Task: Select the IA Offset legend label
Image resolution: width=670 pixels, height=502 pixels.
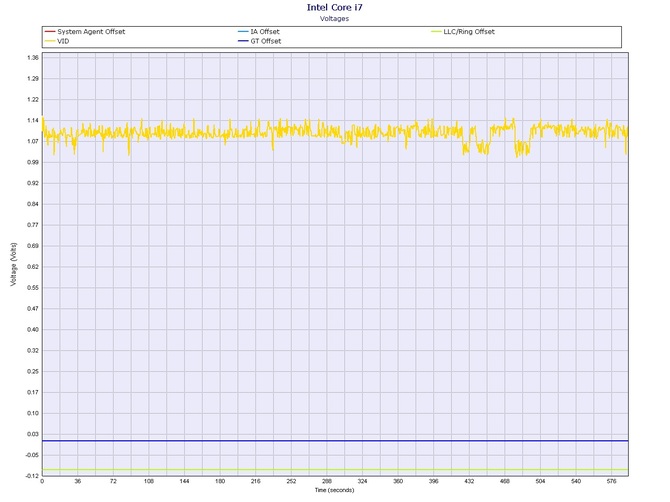Action: tap(265, 32)
